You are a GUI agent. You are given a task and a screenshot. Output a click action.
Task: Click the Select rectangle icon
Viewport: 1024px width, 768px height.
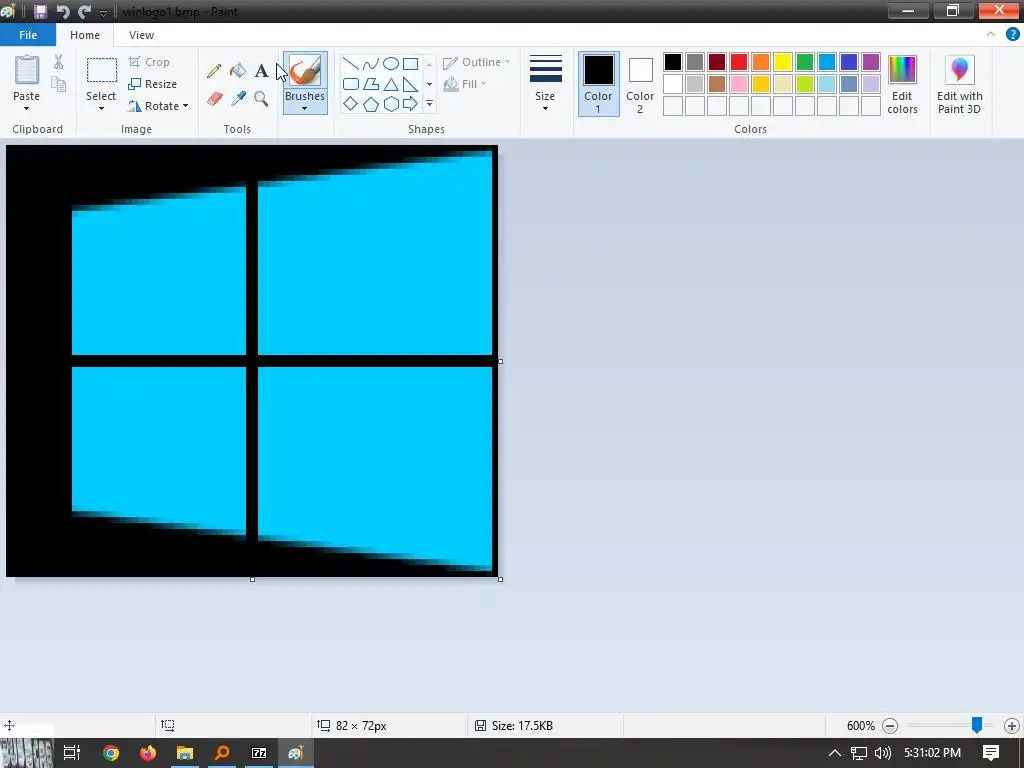[102, 70]
